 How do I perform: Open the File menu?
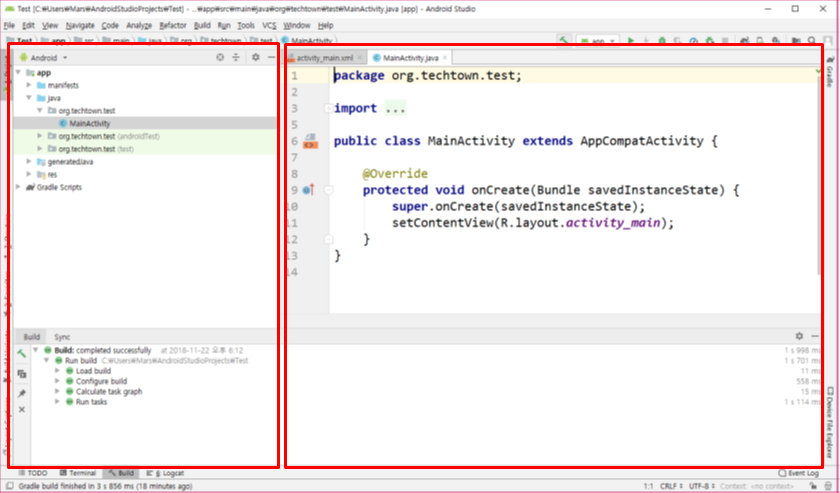[9, 25]
